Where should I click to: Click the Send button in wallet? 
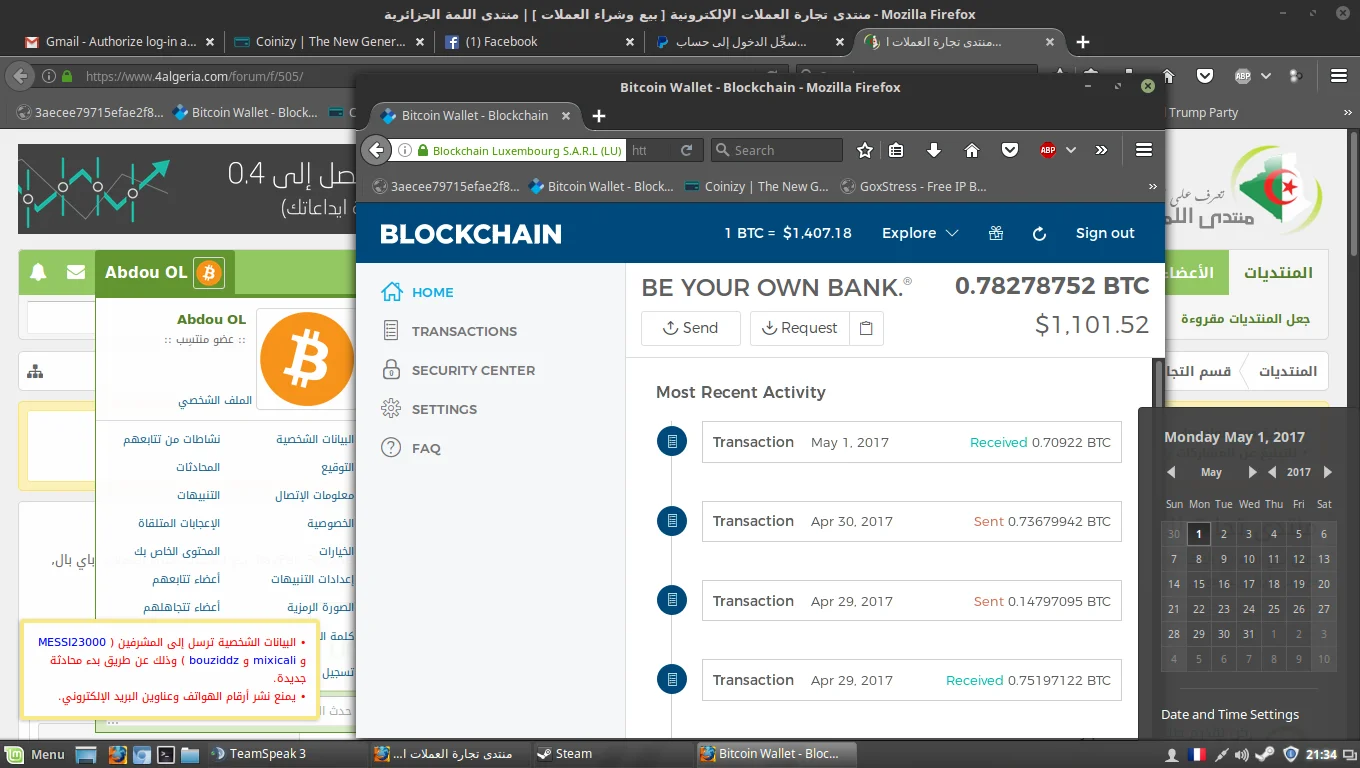pyautogui.click(x=690, y=328)
